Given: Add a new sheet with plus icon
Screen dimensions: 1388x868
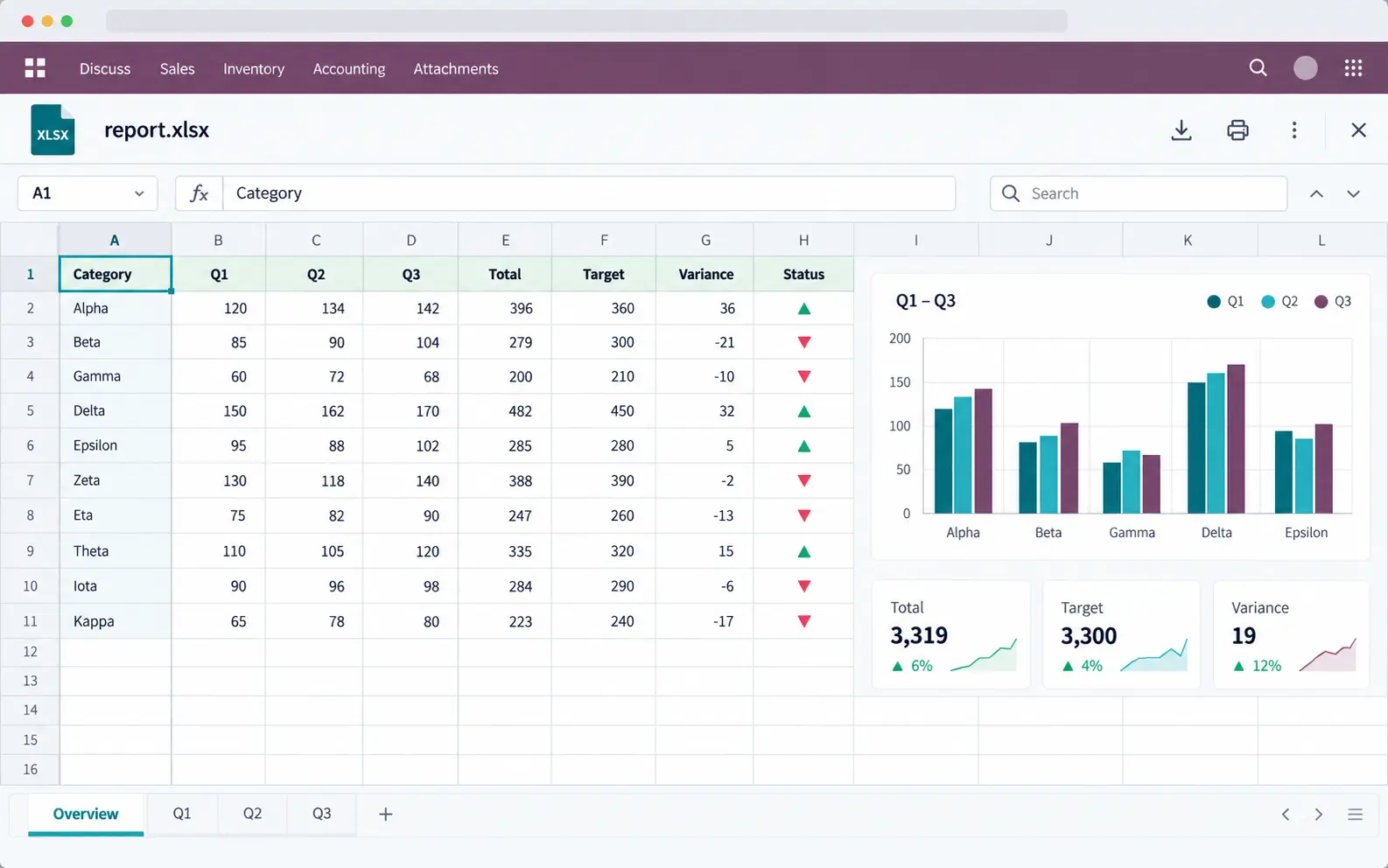Looking at the screenshot, I should coord(385,814).
